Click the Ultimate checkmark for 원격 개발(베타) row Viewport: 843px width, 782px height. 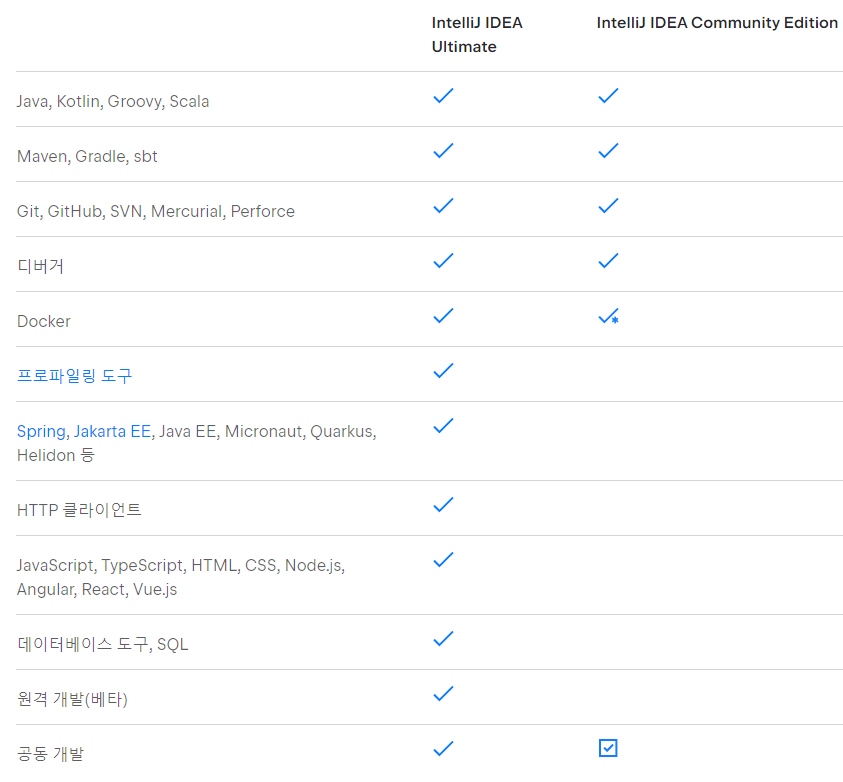pos(443,693)
